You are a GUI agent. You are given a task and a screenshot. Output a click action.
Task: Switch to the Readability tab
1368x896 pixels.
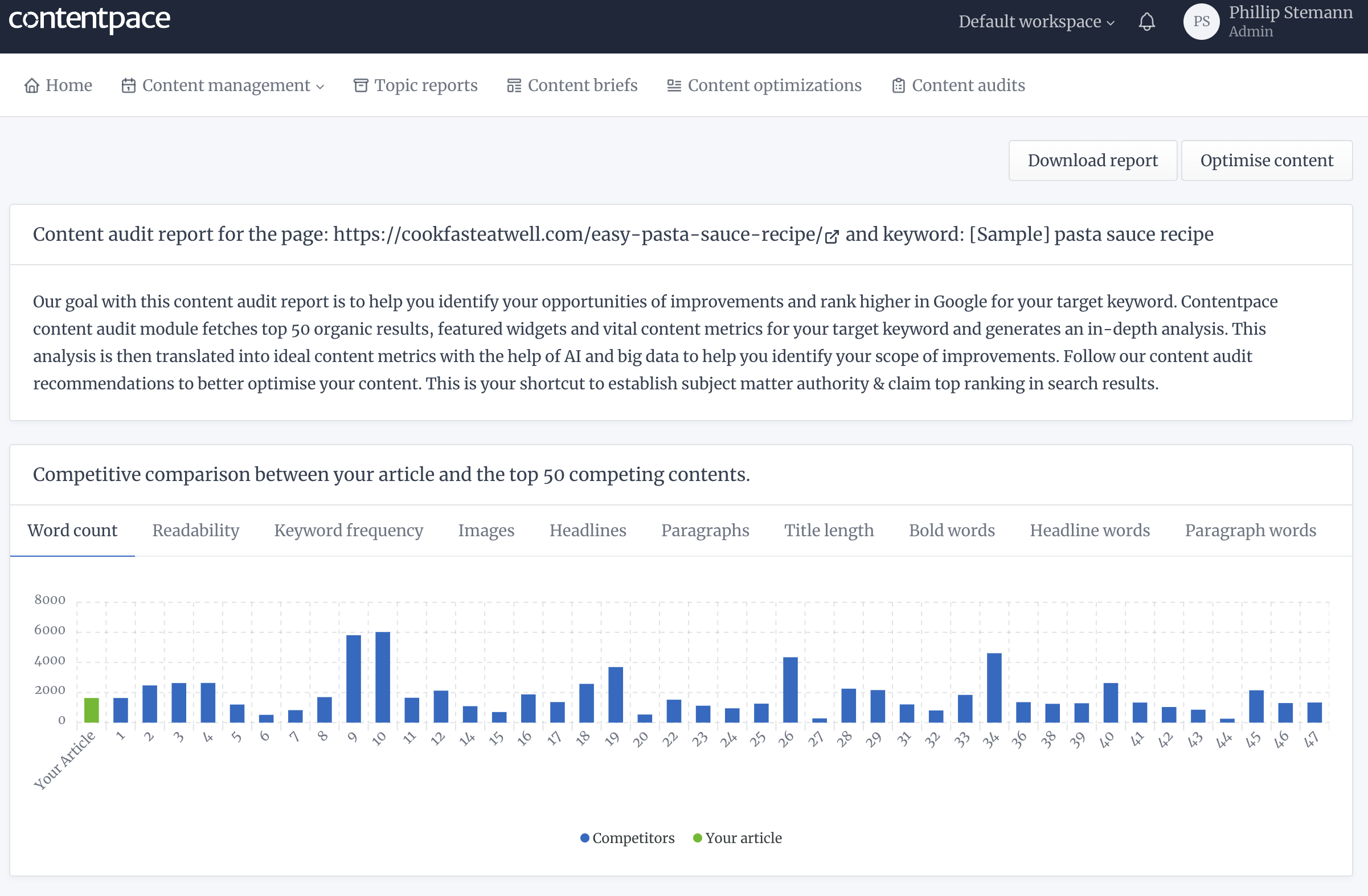[195, 530]
